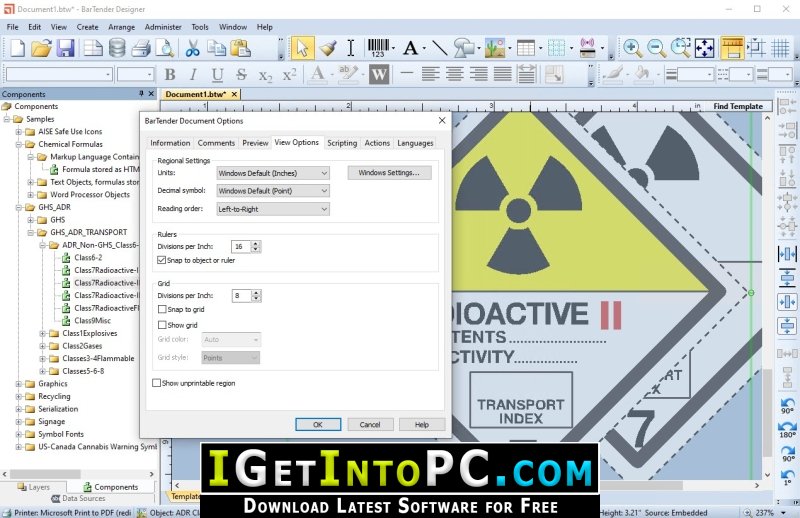Switch to the Scripting tab
Image resolution: width=800 pixels, height=518 pixels.
(x=342, y=143)
